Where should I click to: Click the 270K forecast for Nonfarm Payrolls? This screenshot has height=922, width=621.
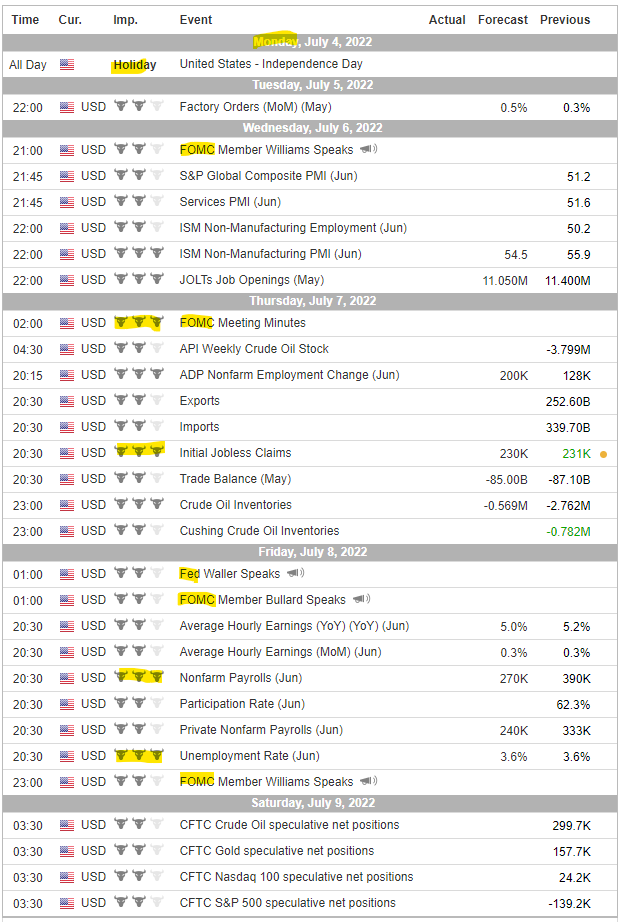tap(514, 679)
